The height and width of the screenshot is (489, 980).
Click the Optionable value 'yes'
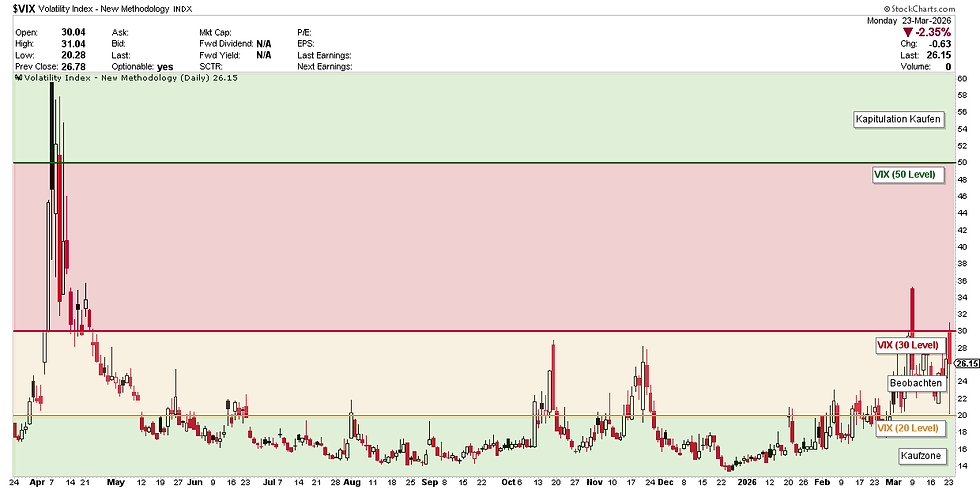166,66
